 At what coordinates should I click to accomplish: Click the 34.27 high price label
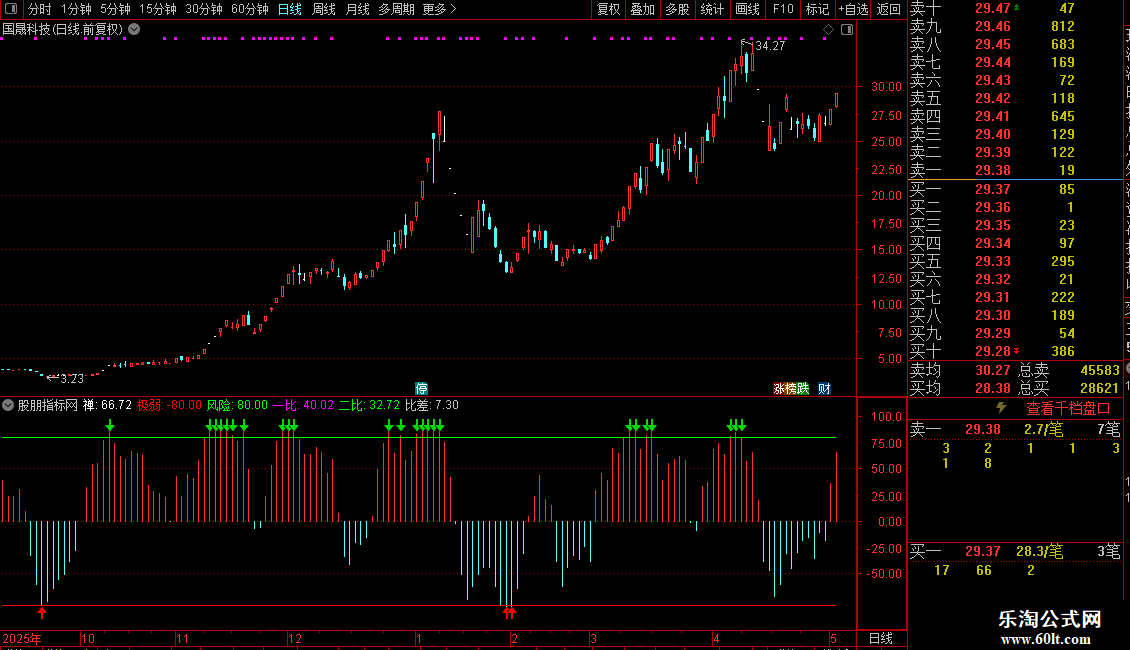click(x=770, y=45)
